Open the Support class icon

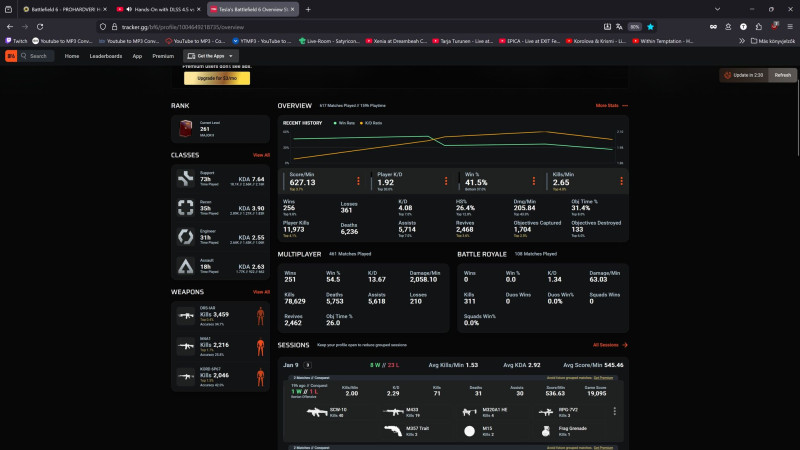[186, 179]
